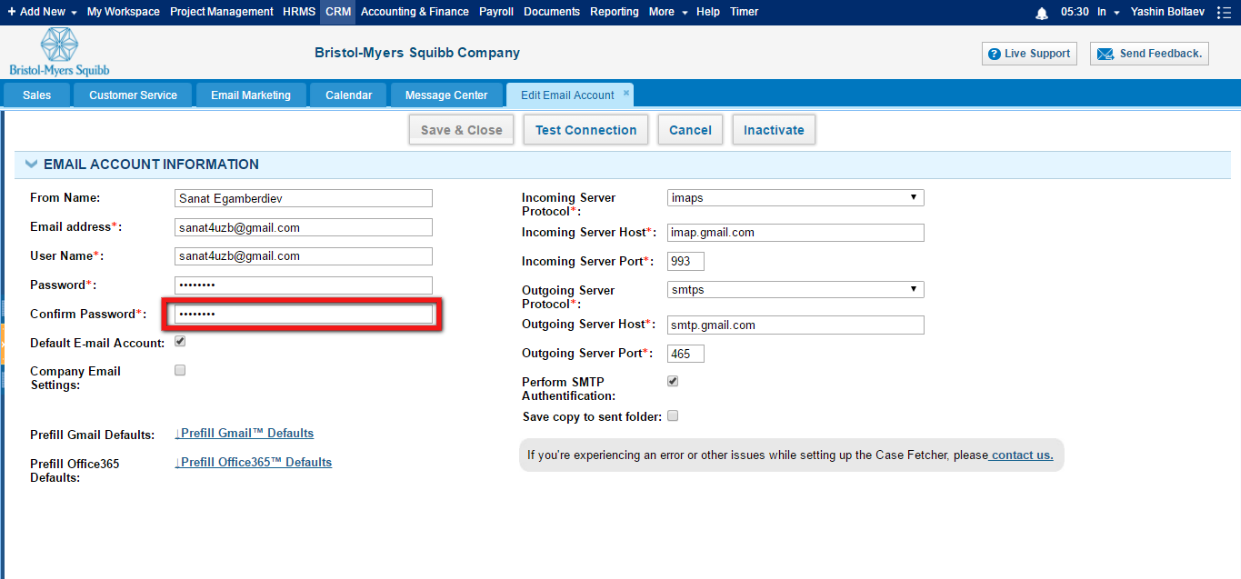The width and height of the screenshot is (1241, 579).
Task: Open the list menu icon at top right
Action: [1225, 12]
